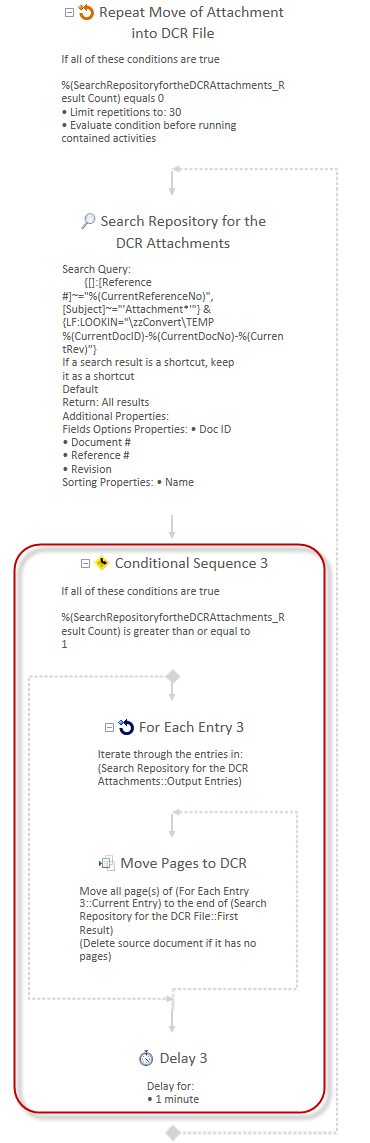
Task: Click the diamond connector above For Each Entry 3
Action: (173, 676)
